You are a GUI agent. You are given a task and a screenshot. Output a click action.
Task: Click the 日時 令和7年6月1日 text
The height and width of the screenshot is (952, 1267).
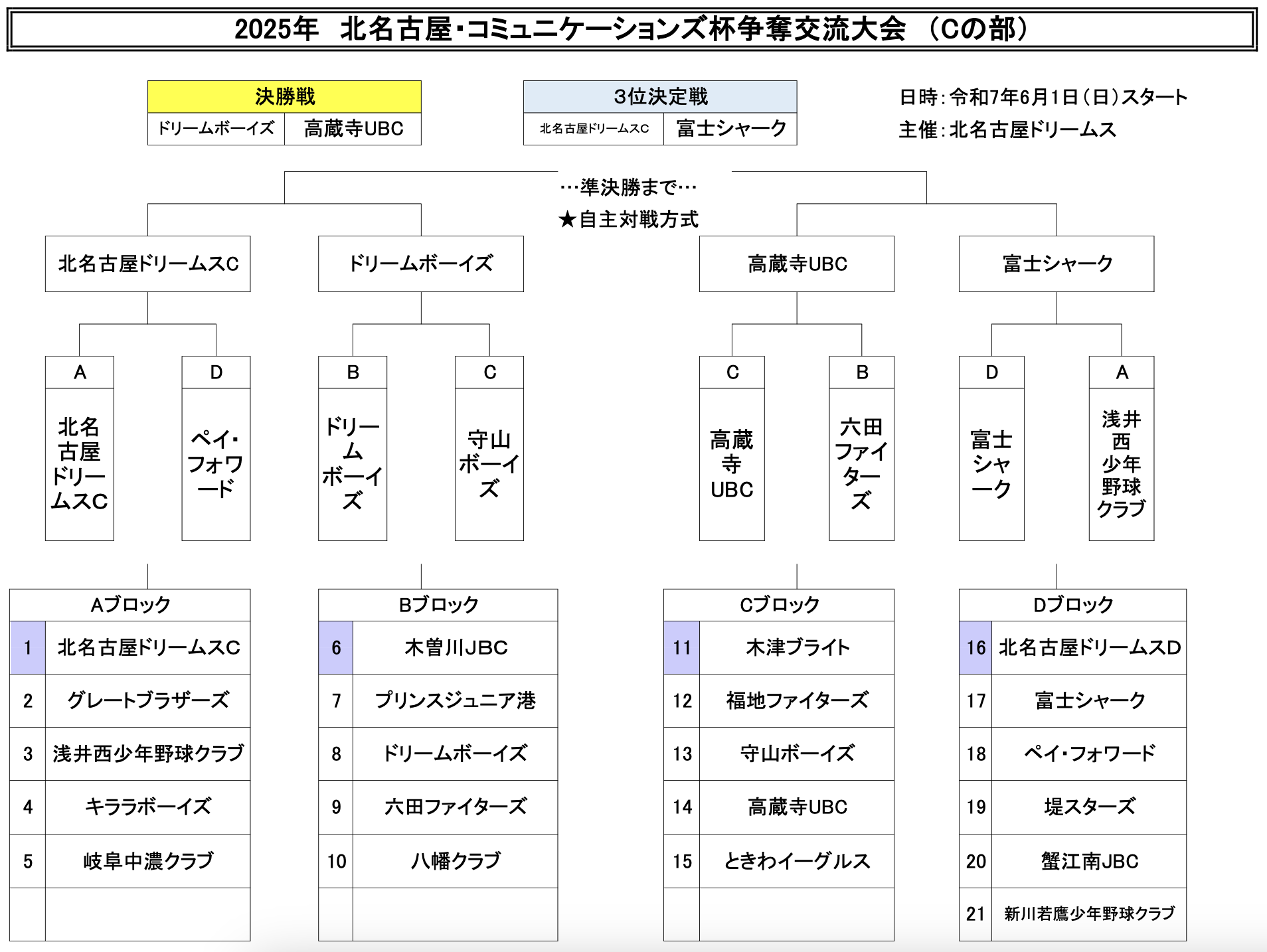tap(1043, 98)
